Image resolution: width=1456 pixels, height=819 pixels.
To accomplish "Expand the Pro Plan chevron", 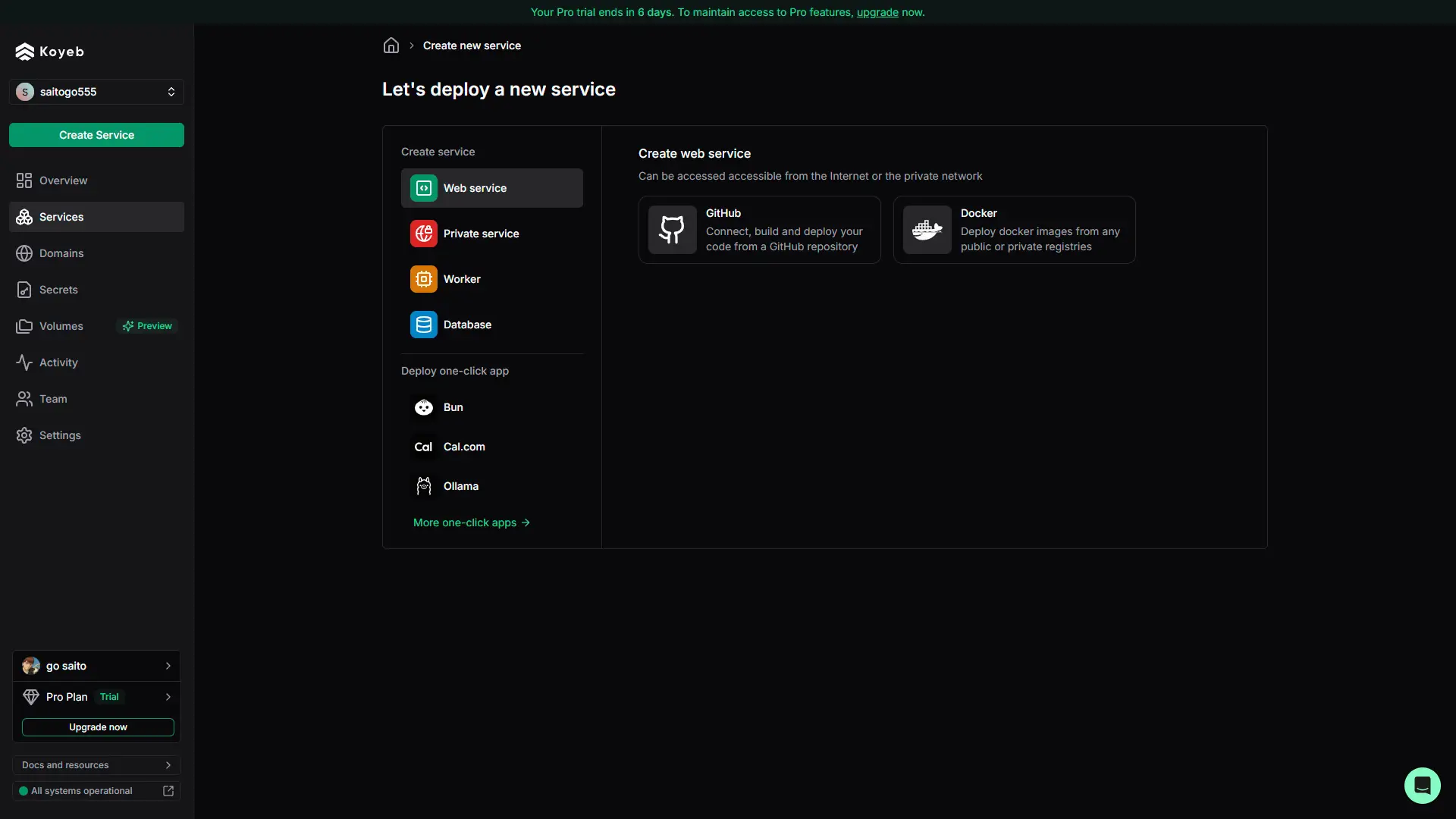I will point(168,697).
